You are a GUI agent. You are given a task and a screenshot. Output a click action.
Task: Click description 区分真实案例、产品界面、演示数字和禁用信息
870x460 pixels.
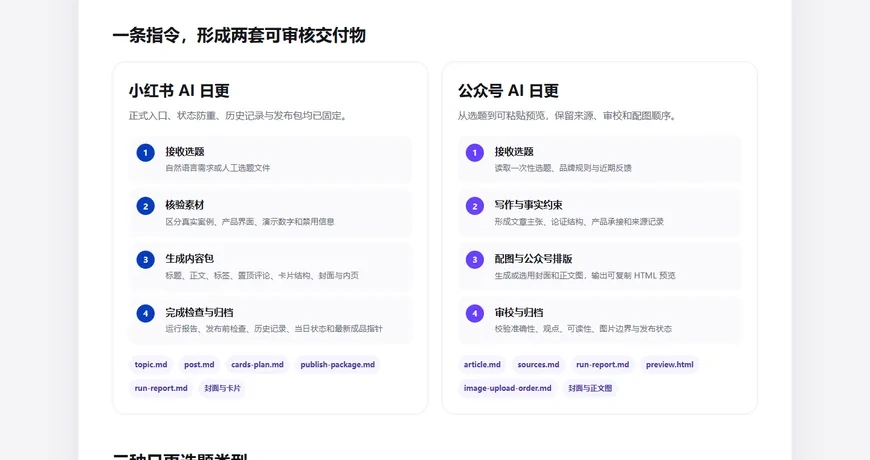coord(250,221)
